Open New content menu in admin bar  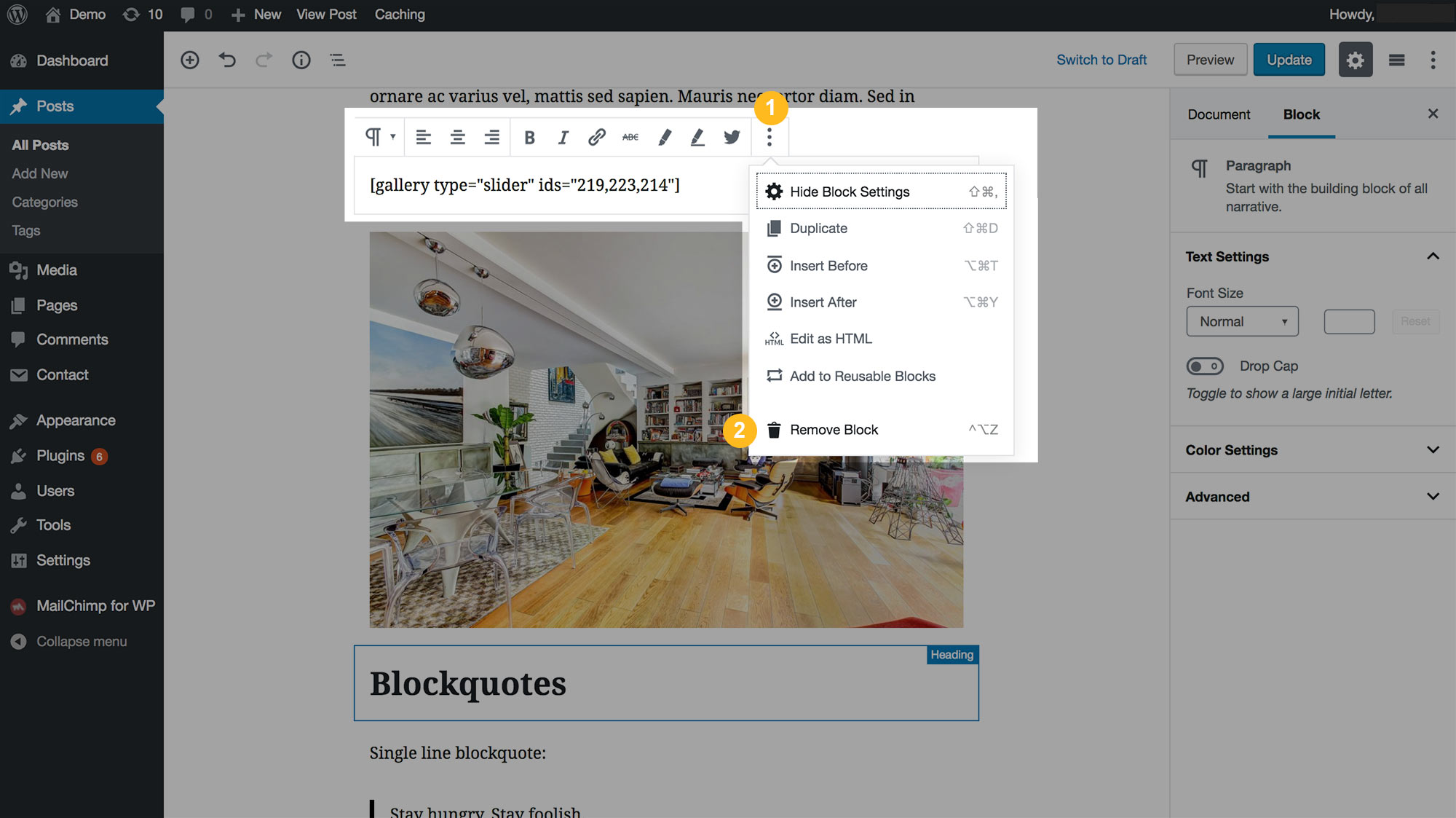(x=256, y=15)
